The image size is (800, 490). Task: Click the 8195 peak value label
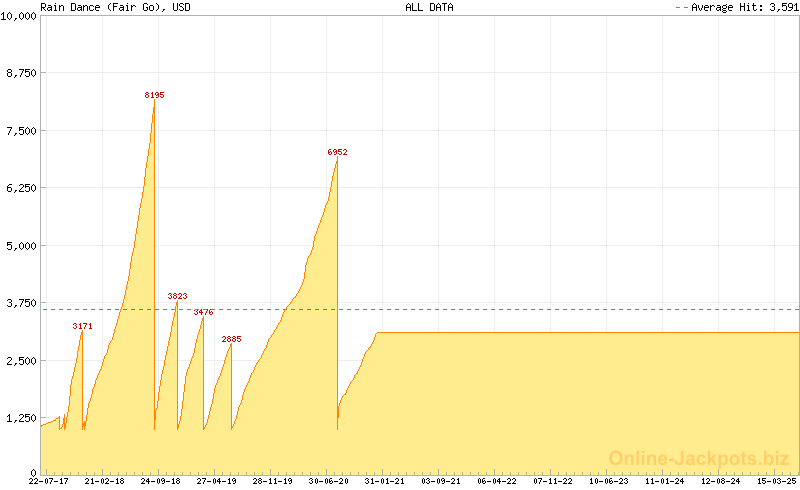pos(154,94)
